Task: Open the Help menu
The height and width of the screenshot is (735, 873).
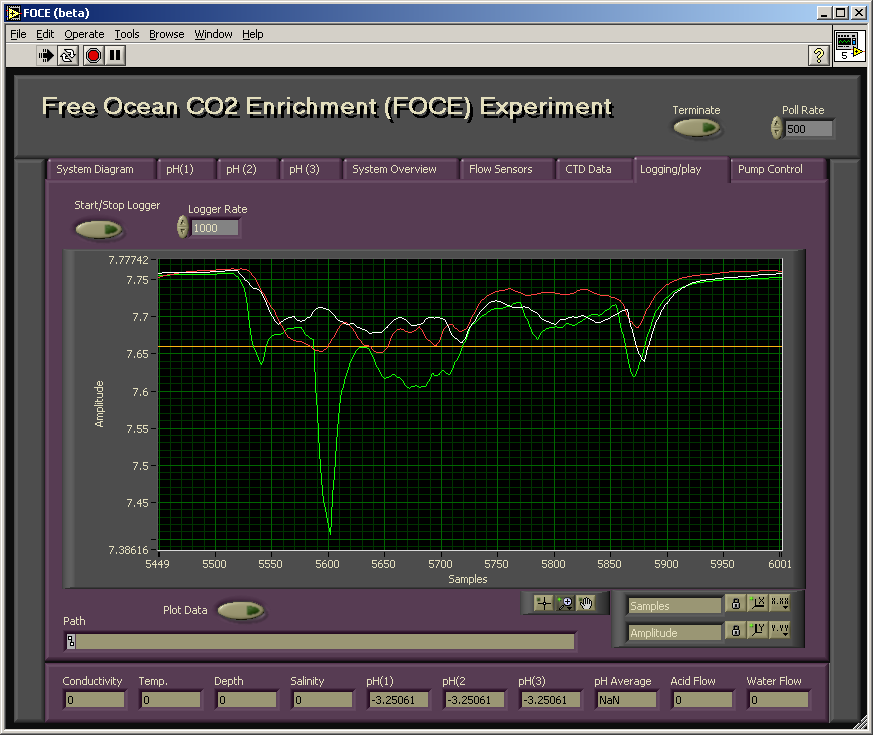Action: click(253, 35)
